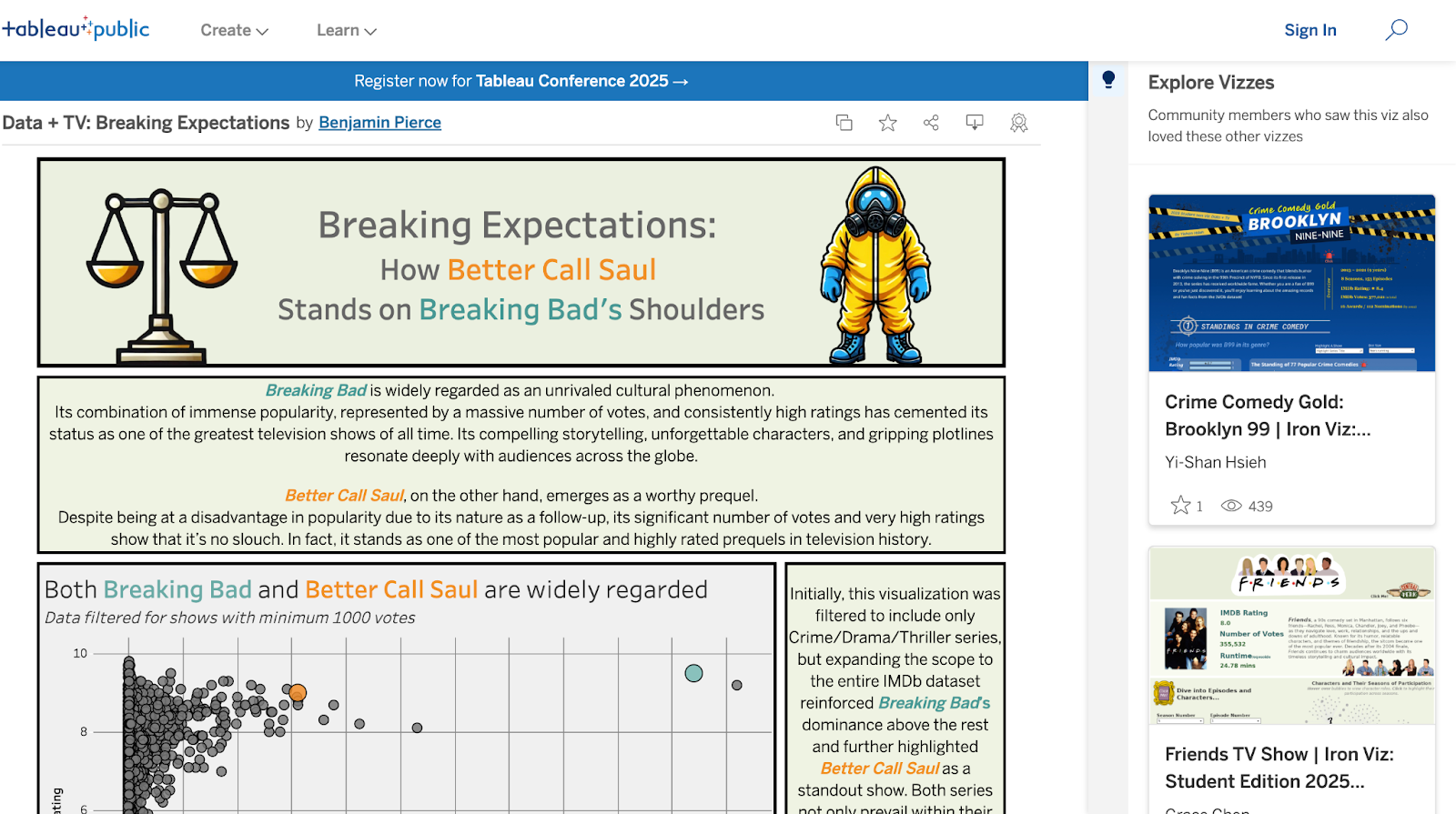The height and width of the screenshot is (814, 1456).
Task: Open the search magnifier icon
Action: (1396, 30)
